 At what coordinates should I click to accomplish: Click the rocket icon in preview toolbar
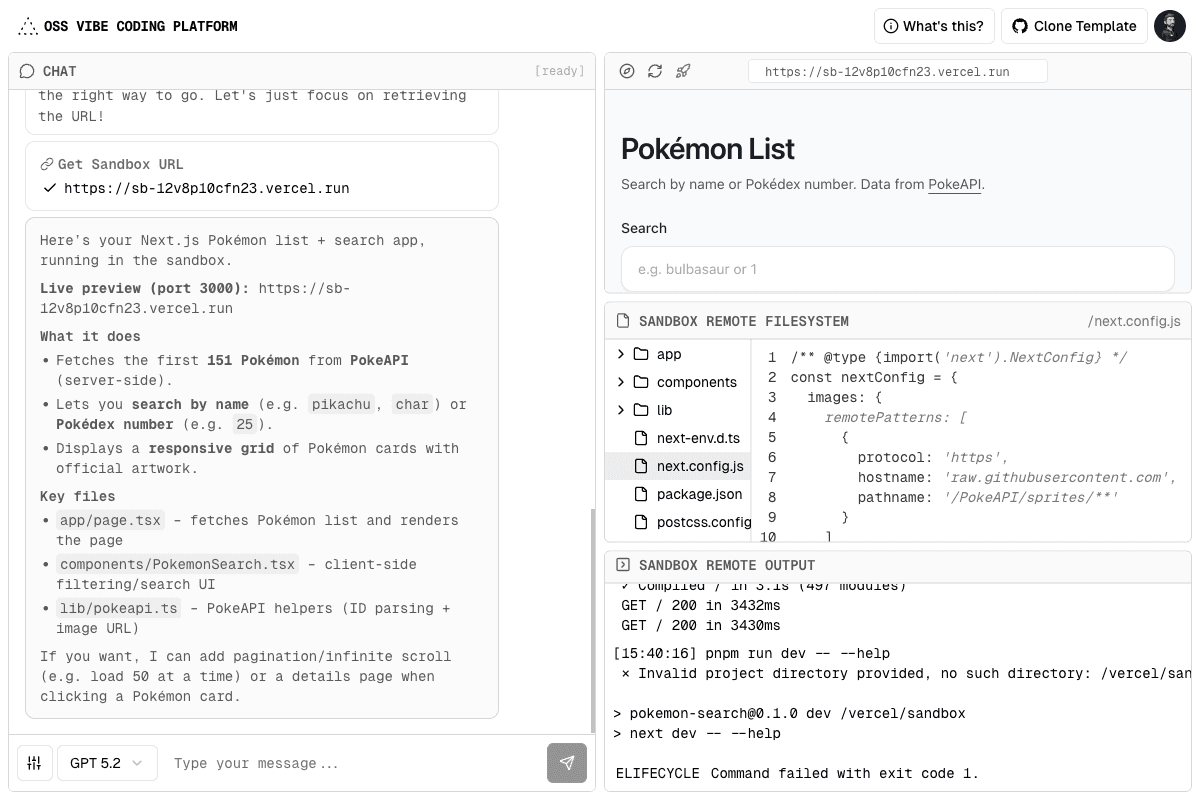click(683, 71)
